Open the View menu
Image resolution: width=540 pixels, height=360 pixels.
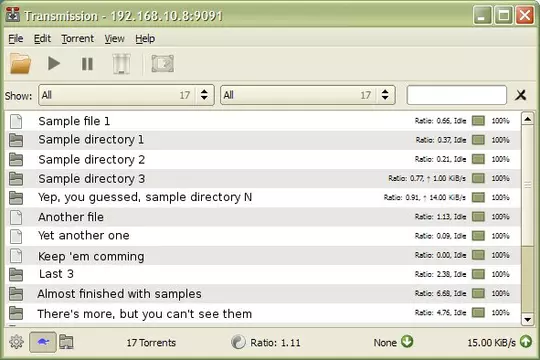click(x=114, y=39)
